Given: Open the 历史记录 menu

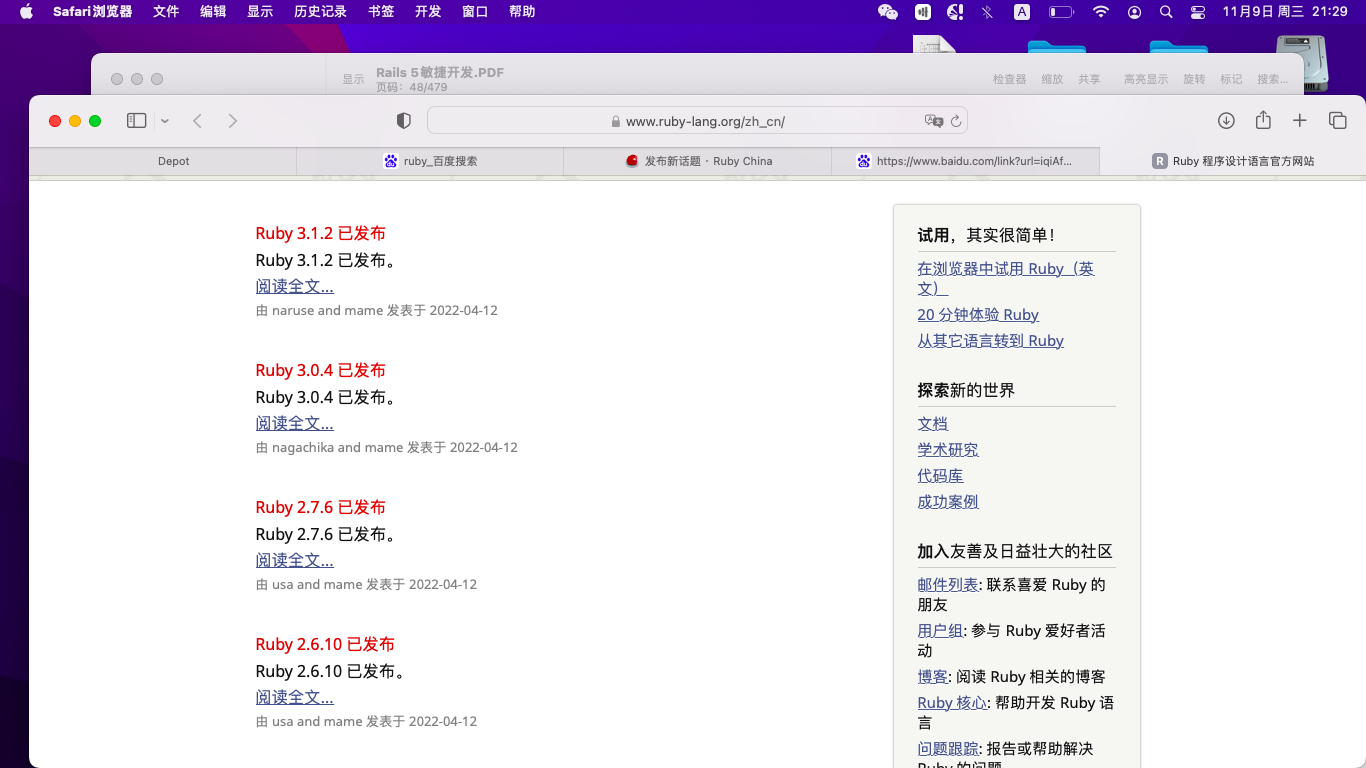Looking at the screenshot, I should pyautogui.click(x=320, y=12).
